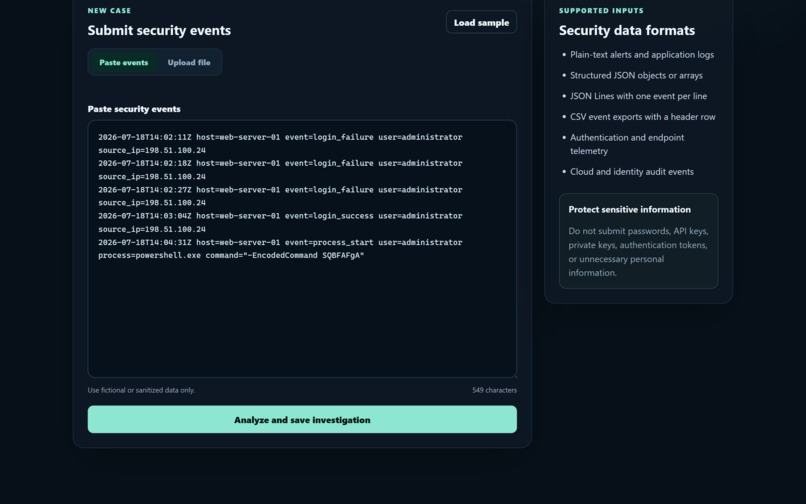Click 'Authentication and endpoint telemetry' item
The image size is (806, 504).
point(627,144)
